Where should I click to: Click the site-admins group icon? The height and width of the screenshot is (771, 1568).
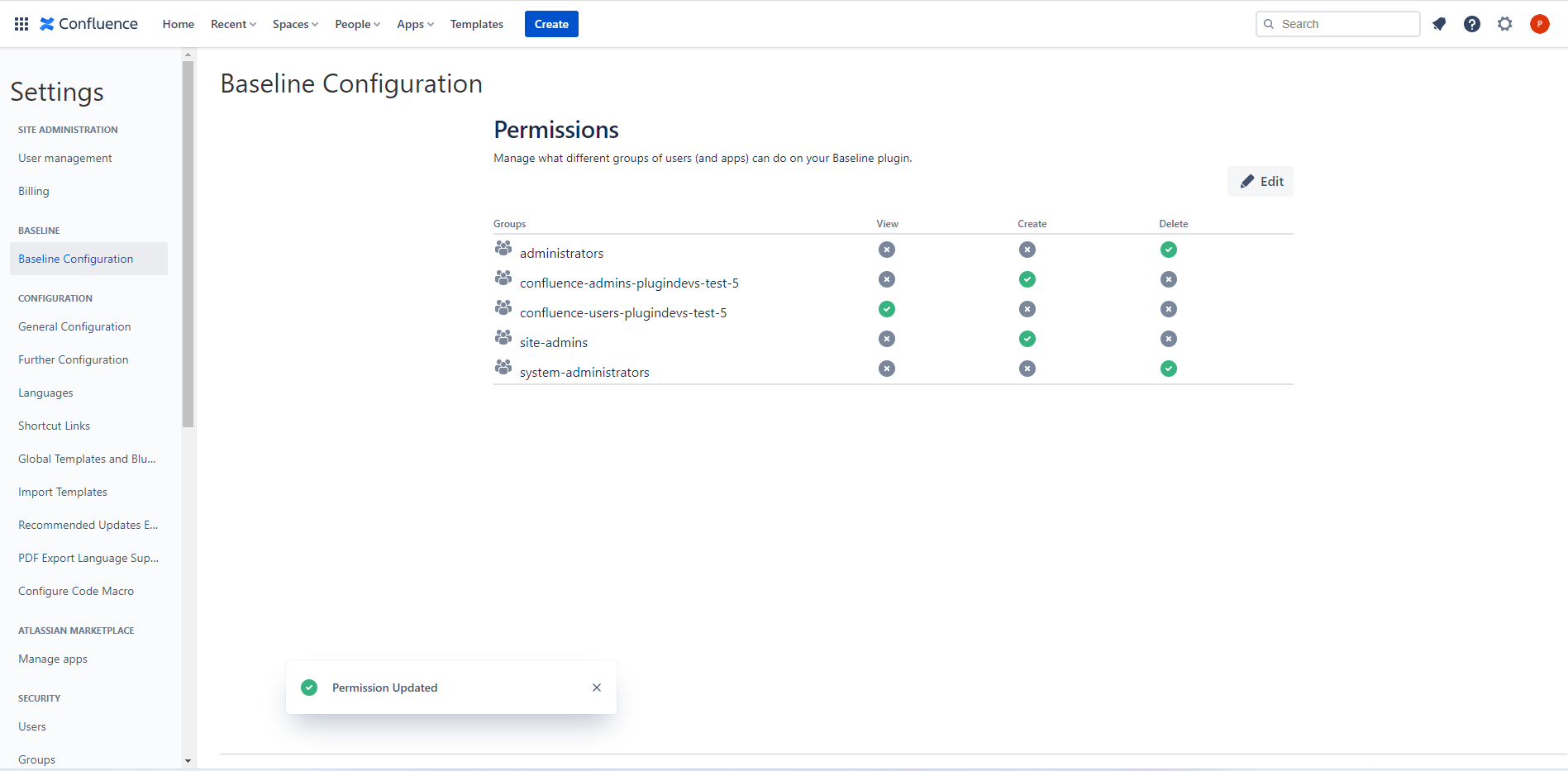[x=503, y=338]
